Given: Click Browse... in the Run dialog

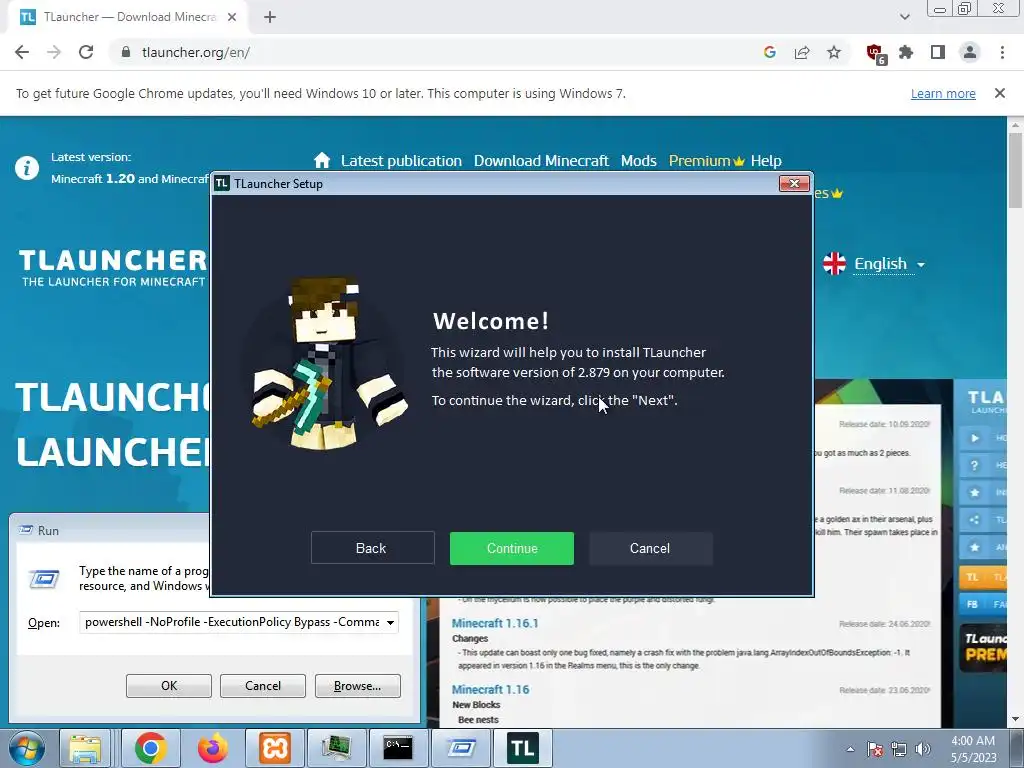Looking at the screenshot, I should [357, 686].
